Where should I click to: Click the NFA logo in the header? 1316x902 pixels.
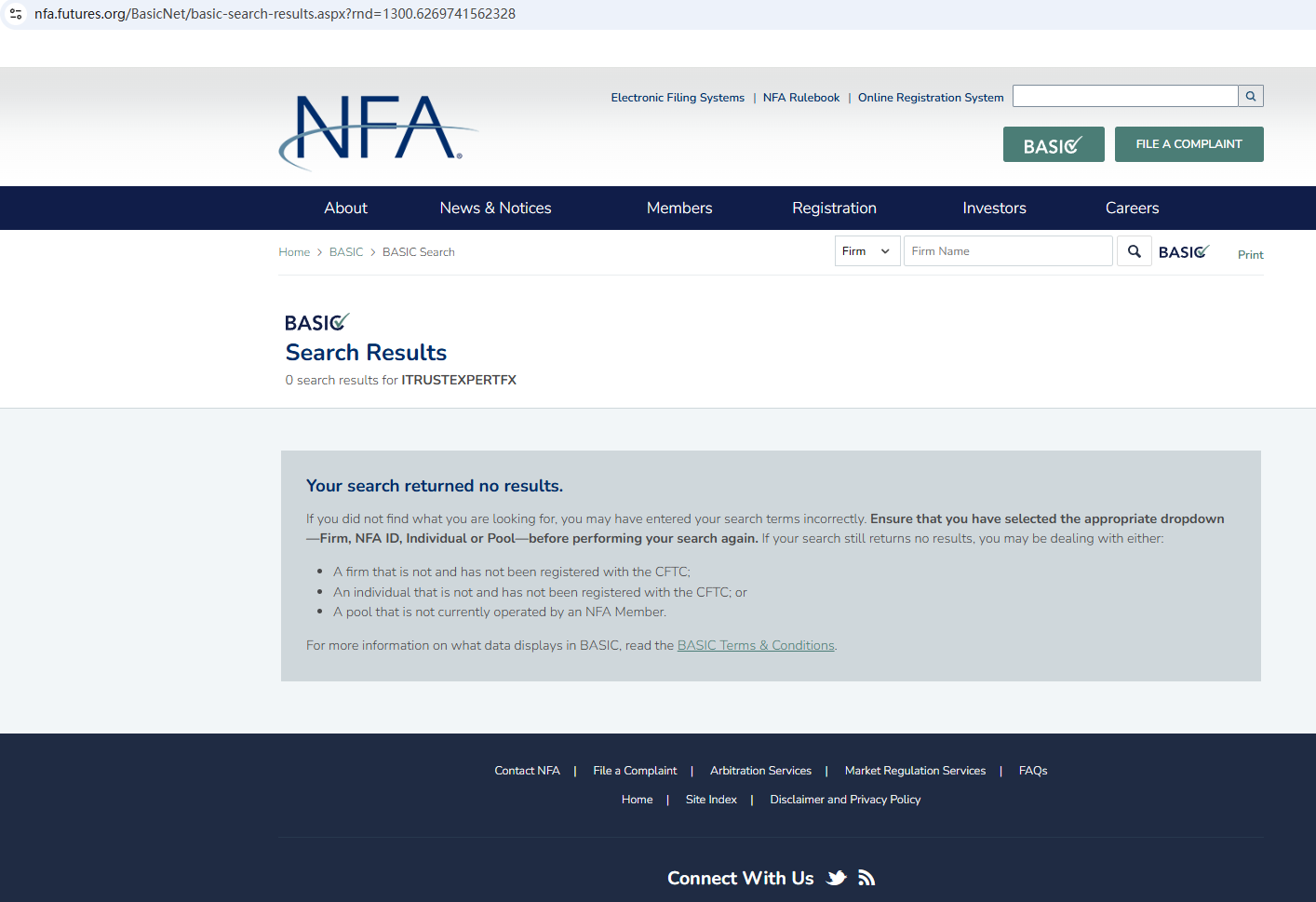(x=377, y=131)
